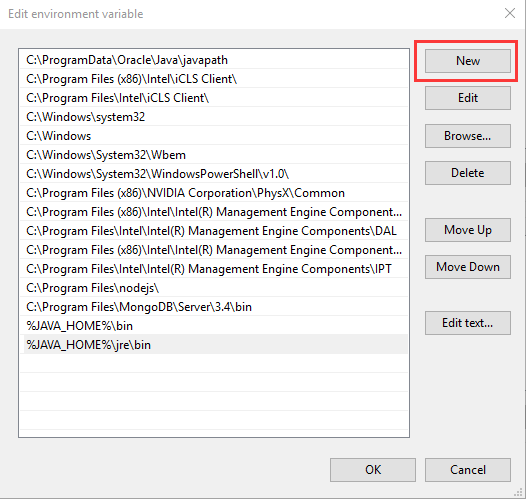Image resolution: width=526 pixels, height=499 pixels.
Task: Select the C:\Program Files\nodejs\ entry
Action: [214, 288]
